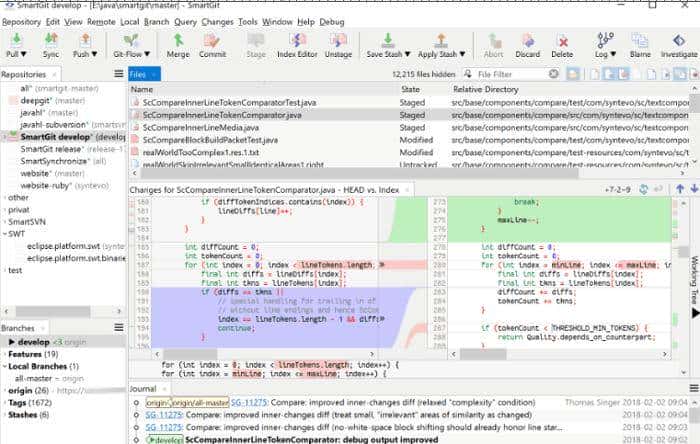The width and height of the screenshot is (700, 444).
Task: Expand the 'other' repository group
Action: (4, 197)
